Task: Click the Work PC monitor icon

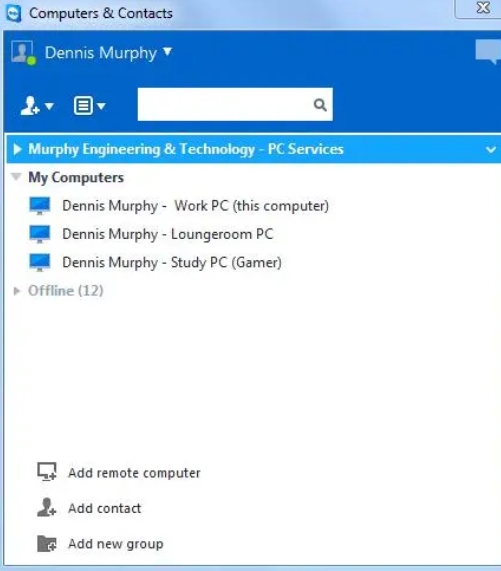Action: point(40,206)
